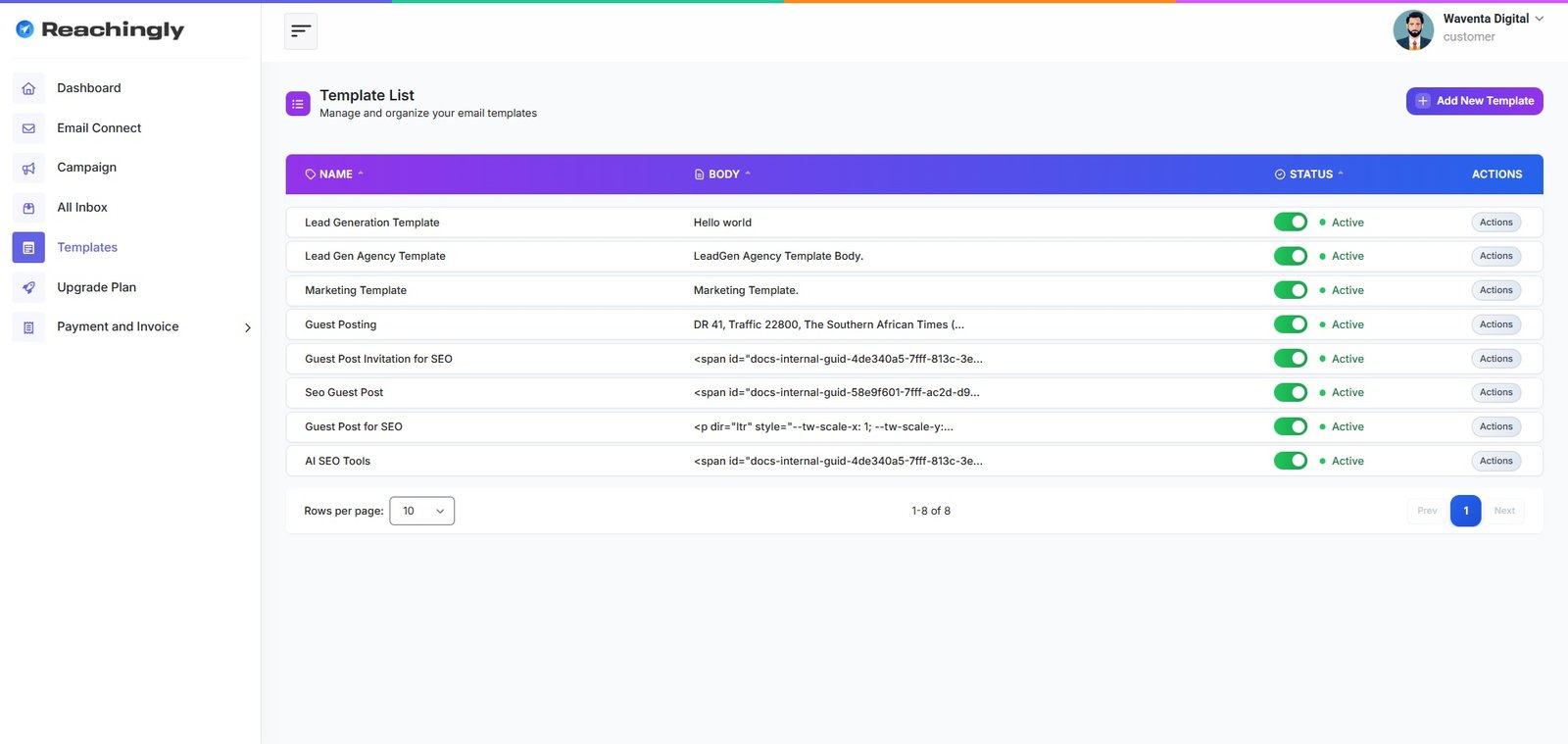The image size is (1568, 744).
Task: Collapse sidebar using the hamburger menu icon
Action: click(301, 31)
